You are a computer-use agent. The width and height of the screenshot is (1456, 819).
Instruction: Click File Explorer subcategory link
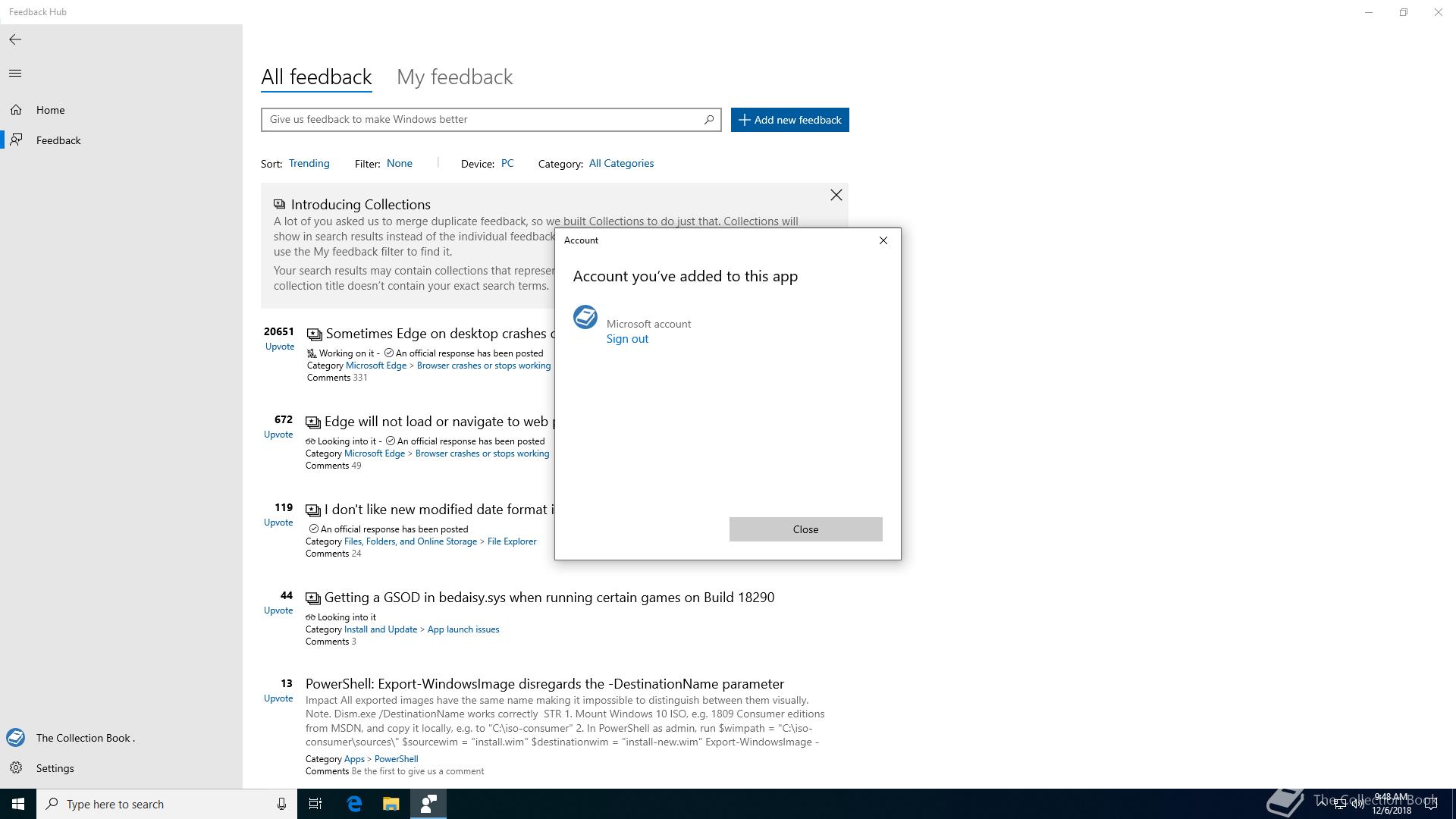[512, 541]
